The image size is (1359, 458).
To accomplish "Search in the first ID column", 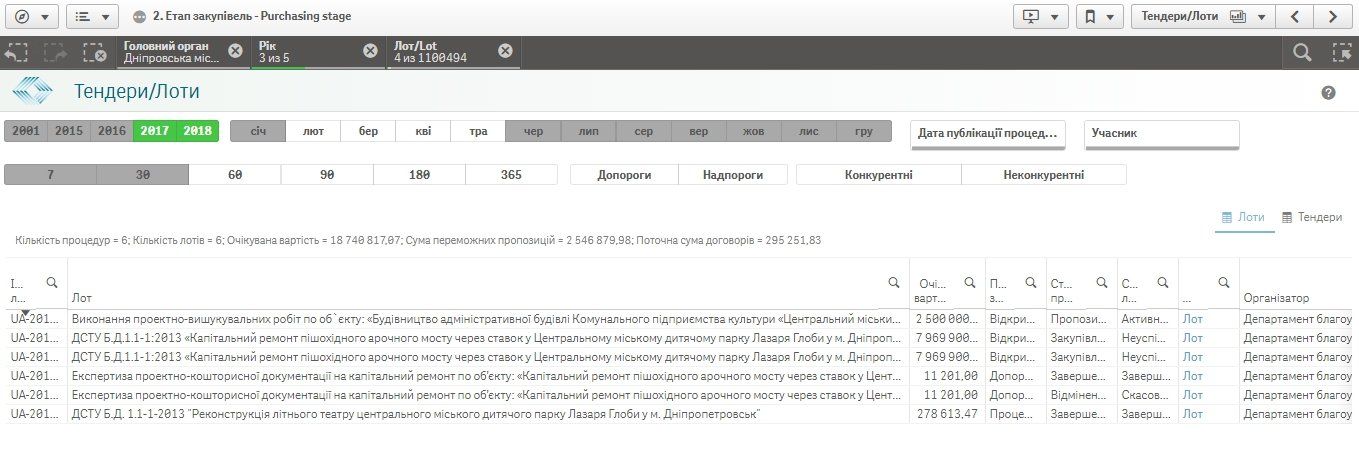I will coord(52,283).
